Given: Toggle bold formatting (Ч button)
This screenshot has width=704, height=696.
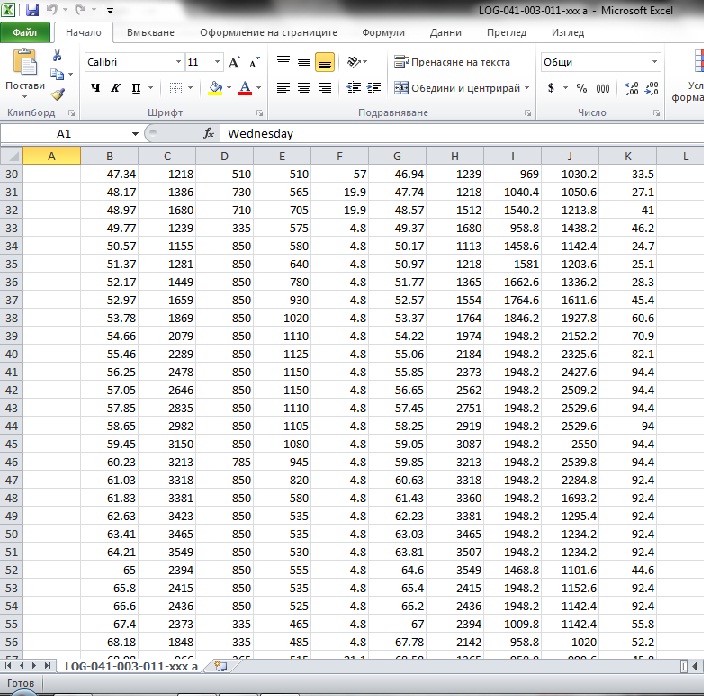Looking at the screenshot, I should (96, 88).
